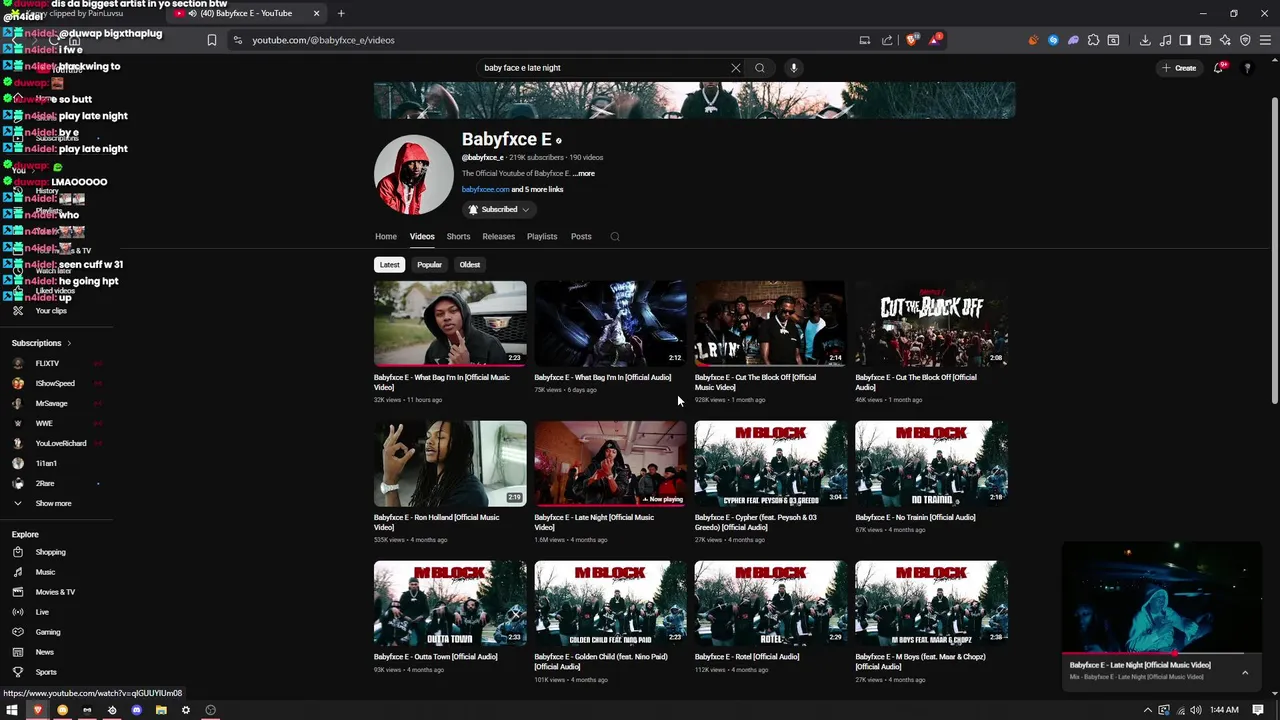Screen dimensions: 1280x720
Task: Open the YouTube account avatar menu
Action: pyautogui.click(x=1247, y=68)
